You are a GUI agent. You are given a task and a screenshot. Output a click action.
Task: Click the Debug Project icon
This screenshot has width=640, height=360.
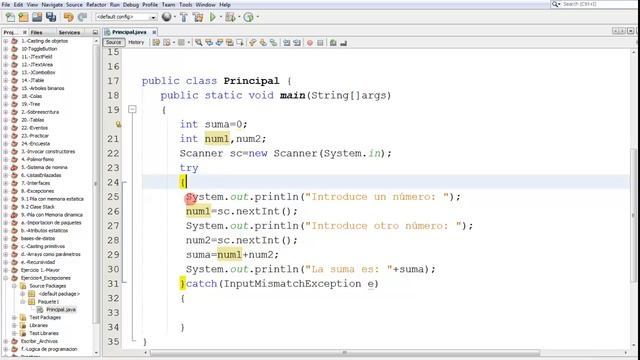click(x=230, y=17)
